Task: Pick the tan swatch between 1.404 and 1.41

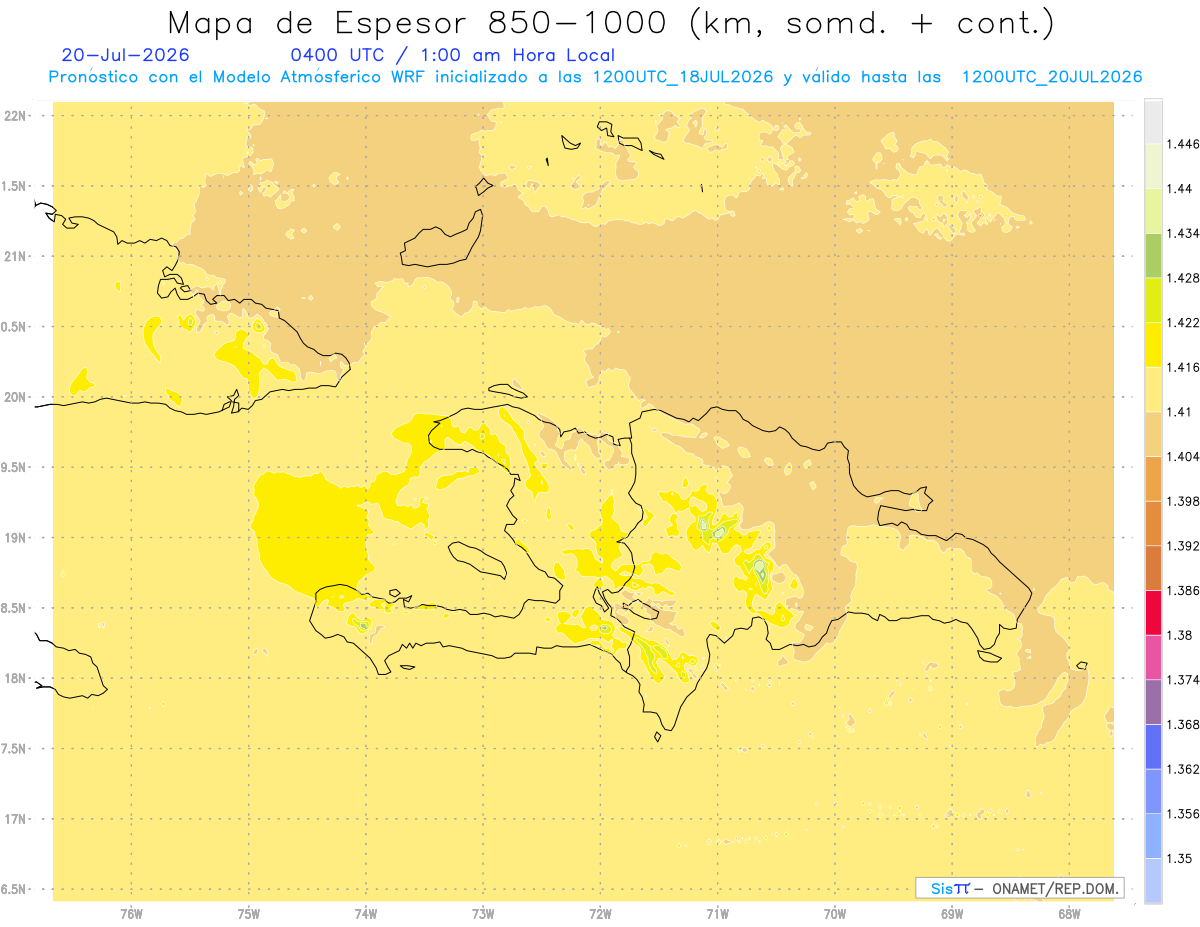Action: pos(1153,434)
